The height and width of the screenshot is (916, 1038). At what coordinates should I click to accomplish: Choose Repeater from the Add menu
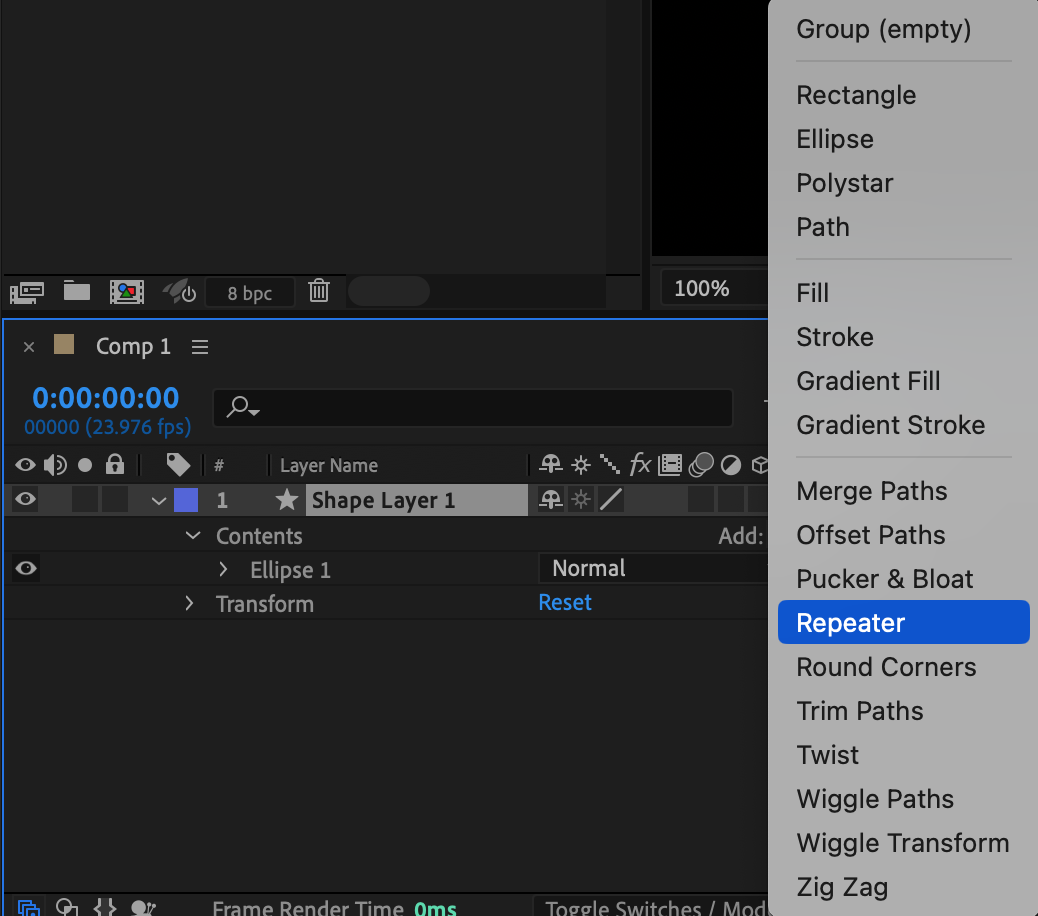pos(850,623)
